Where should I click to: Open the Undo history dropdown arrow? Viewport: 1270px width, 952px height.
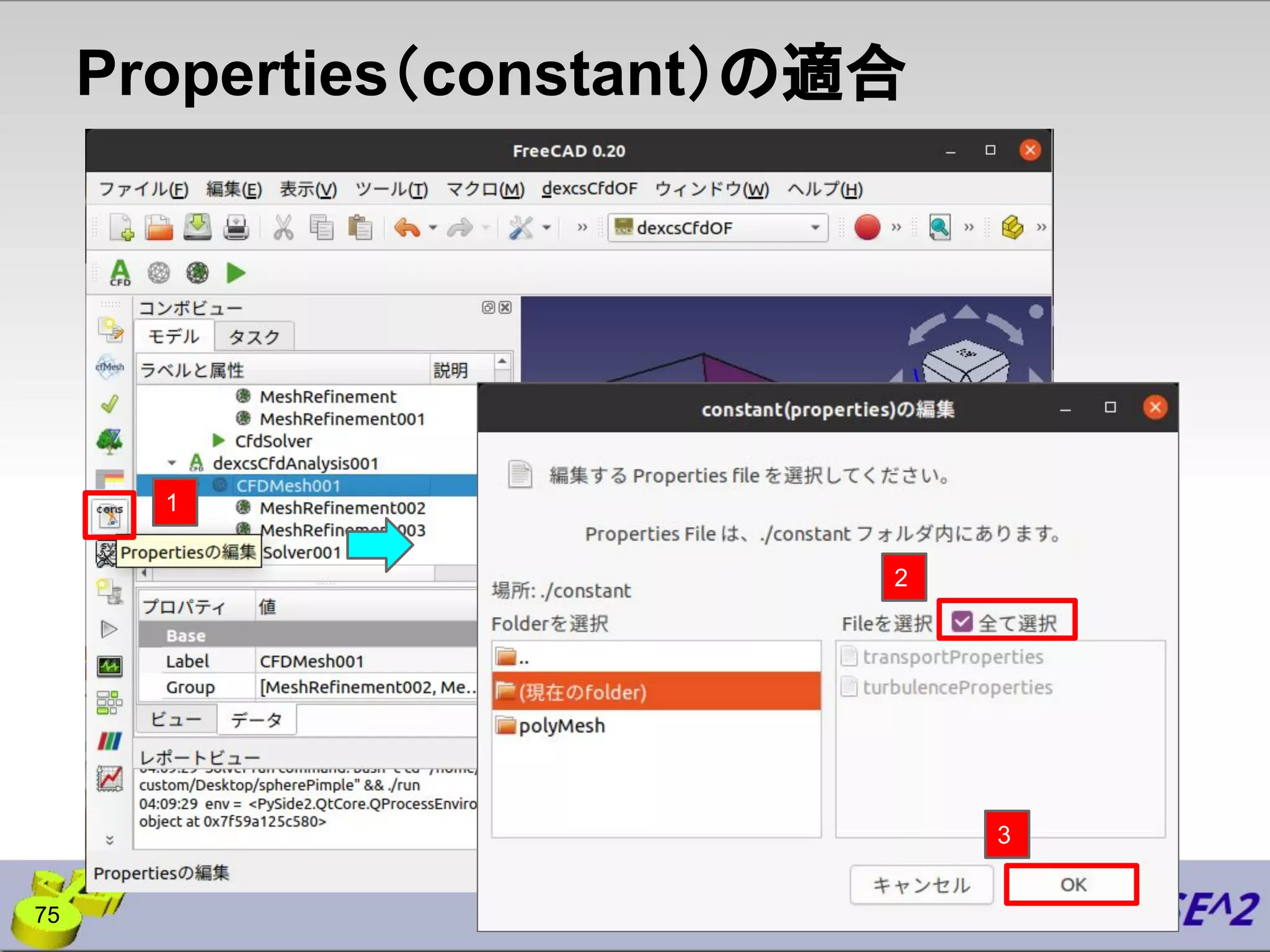(x=433, y=227)
